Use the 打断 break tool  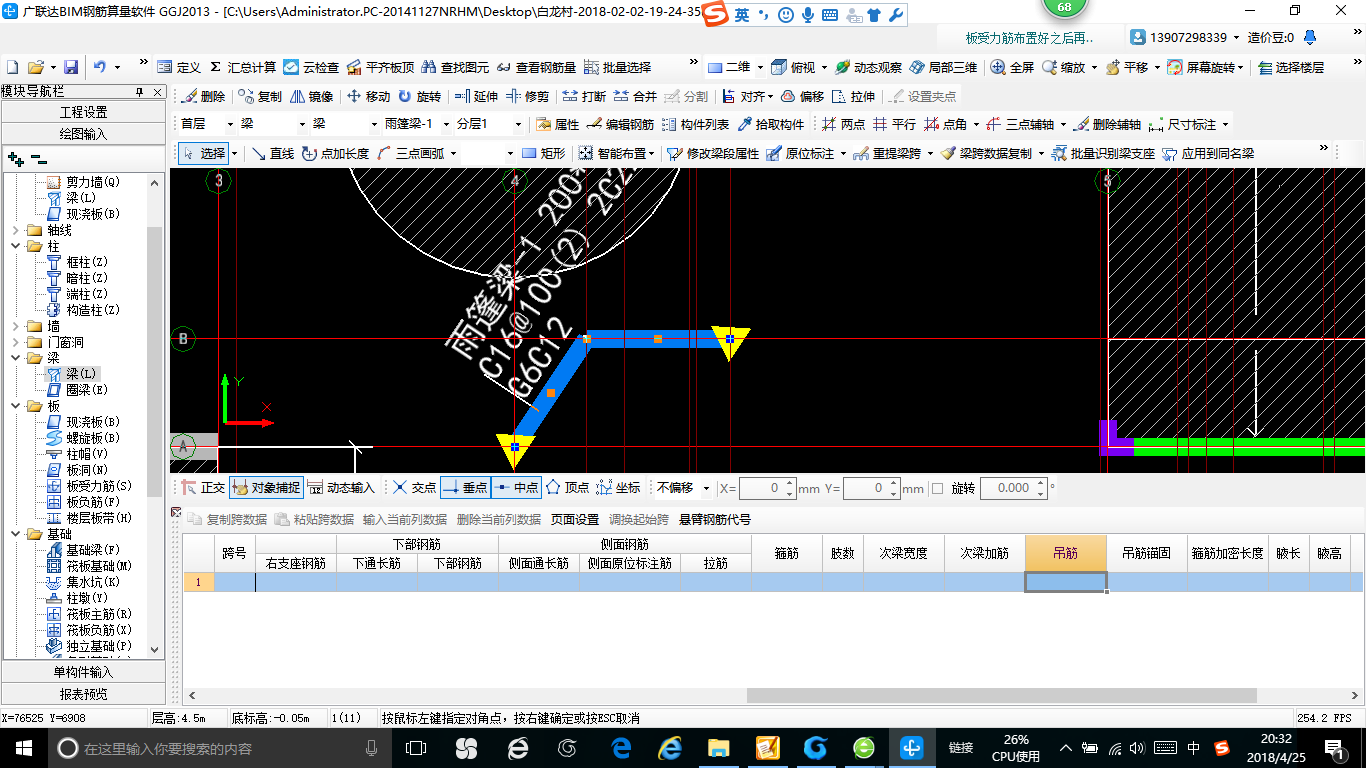click(584, 96)
